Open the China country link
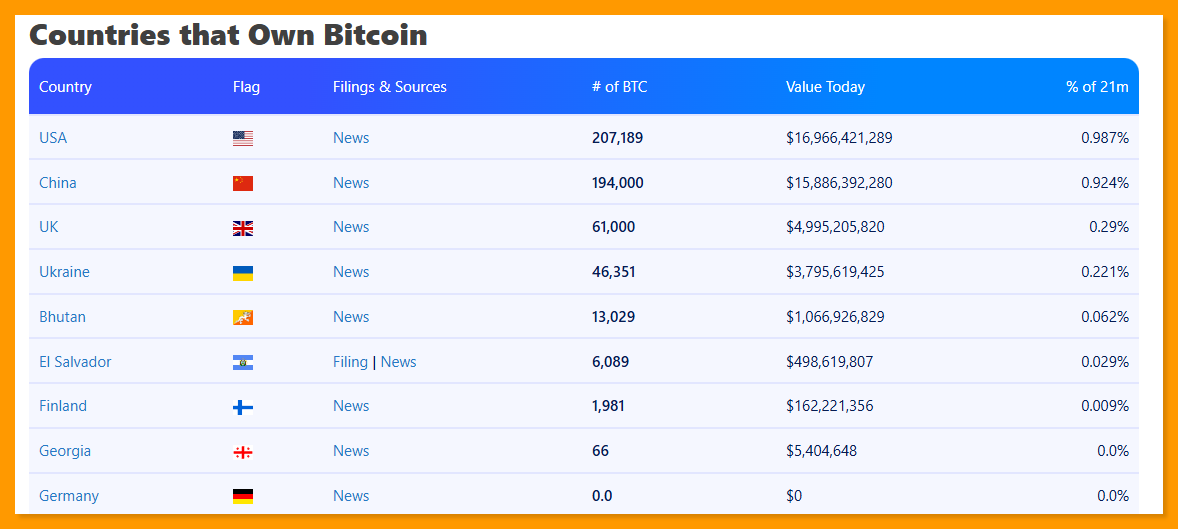 (58, 183)
